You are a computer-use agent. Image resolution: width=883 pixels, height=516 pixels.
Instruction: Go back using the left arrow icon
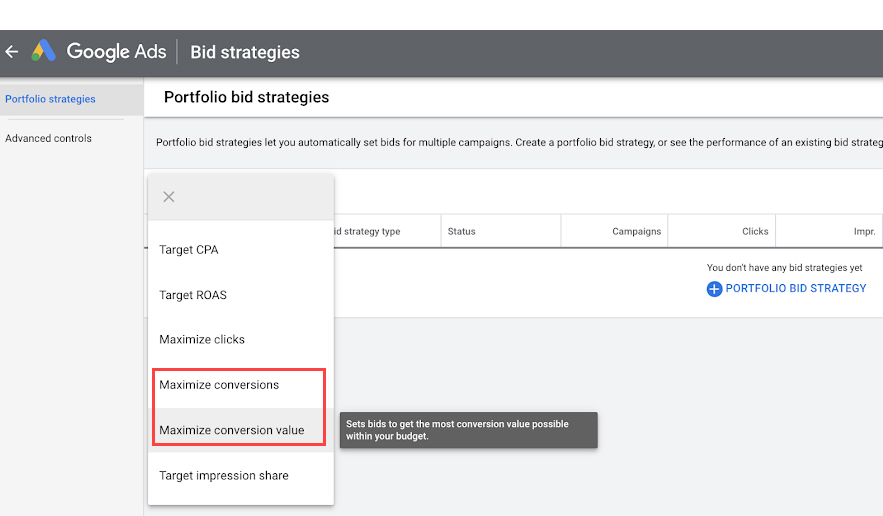pyautogui.click(x=12, y=52)
